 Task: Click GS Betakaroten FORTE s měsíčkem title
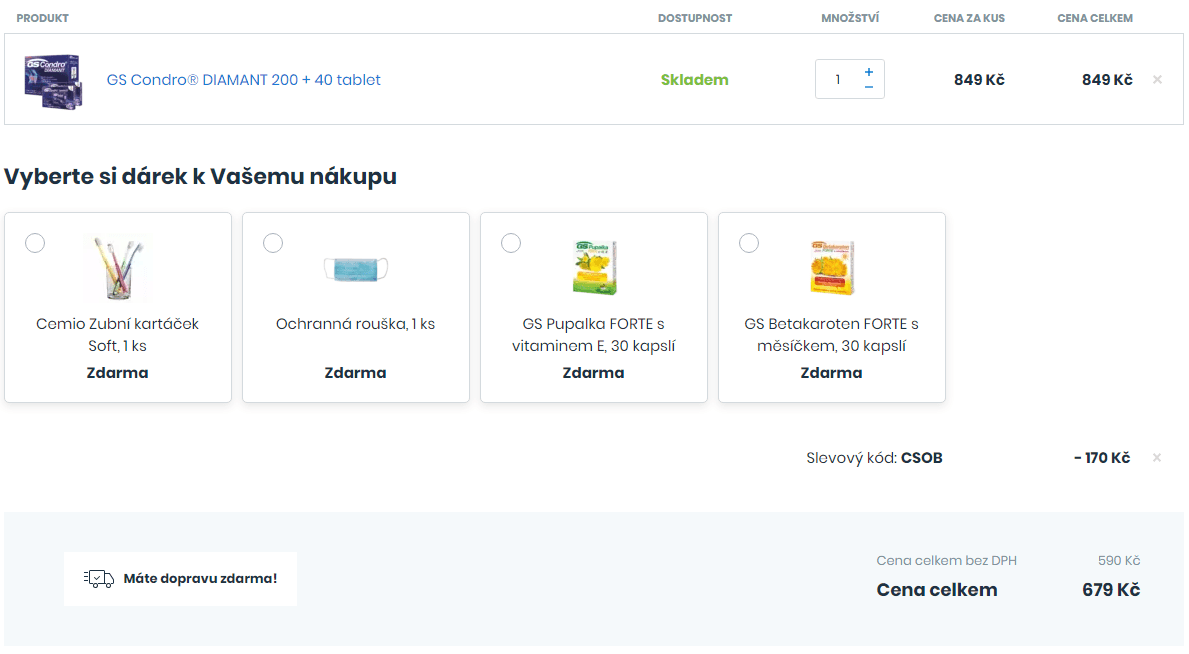coord(832,335)
